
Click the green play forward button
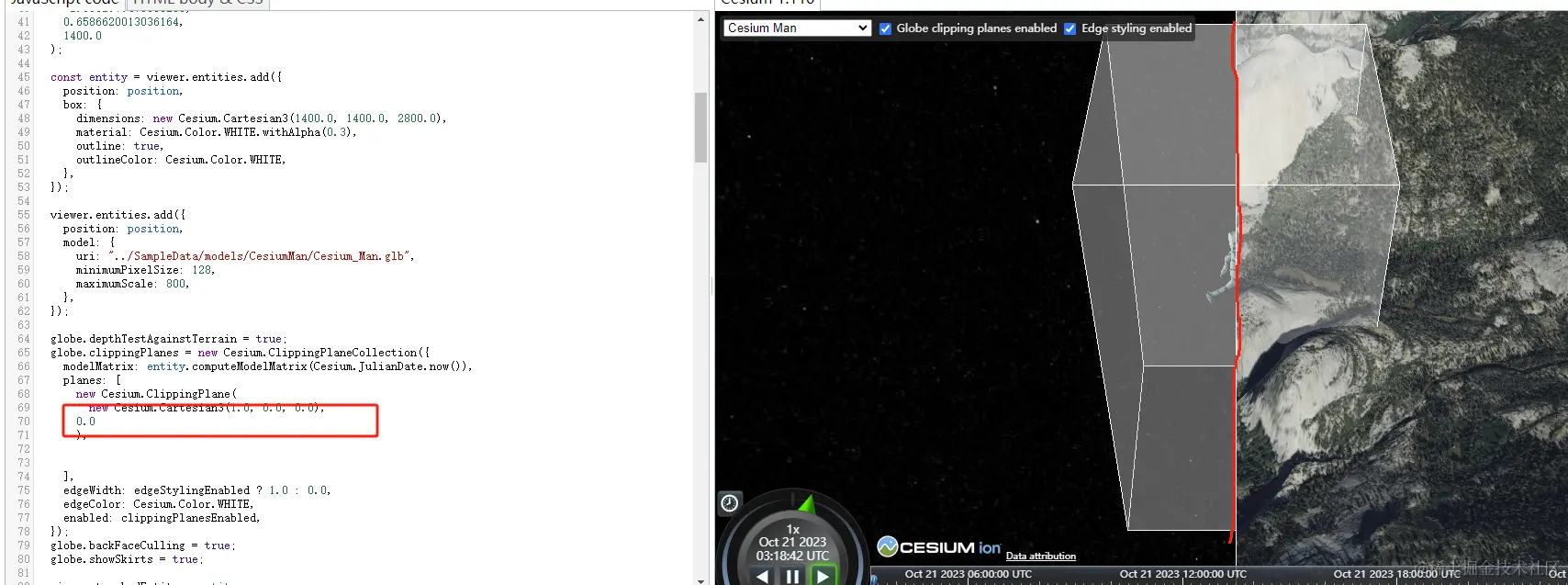pos(823,576)
